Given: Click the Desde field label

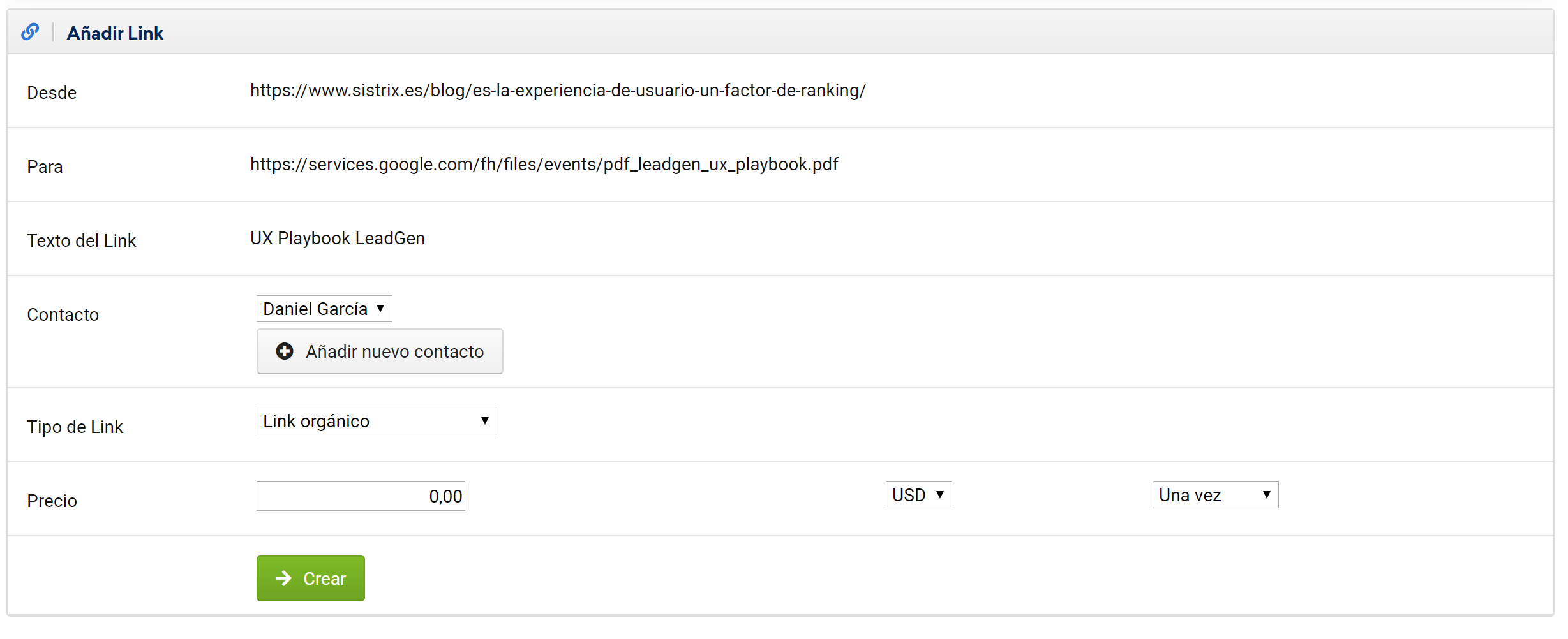Looking at the screenshot, I should pos(52,93).
